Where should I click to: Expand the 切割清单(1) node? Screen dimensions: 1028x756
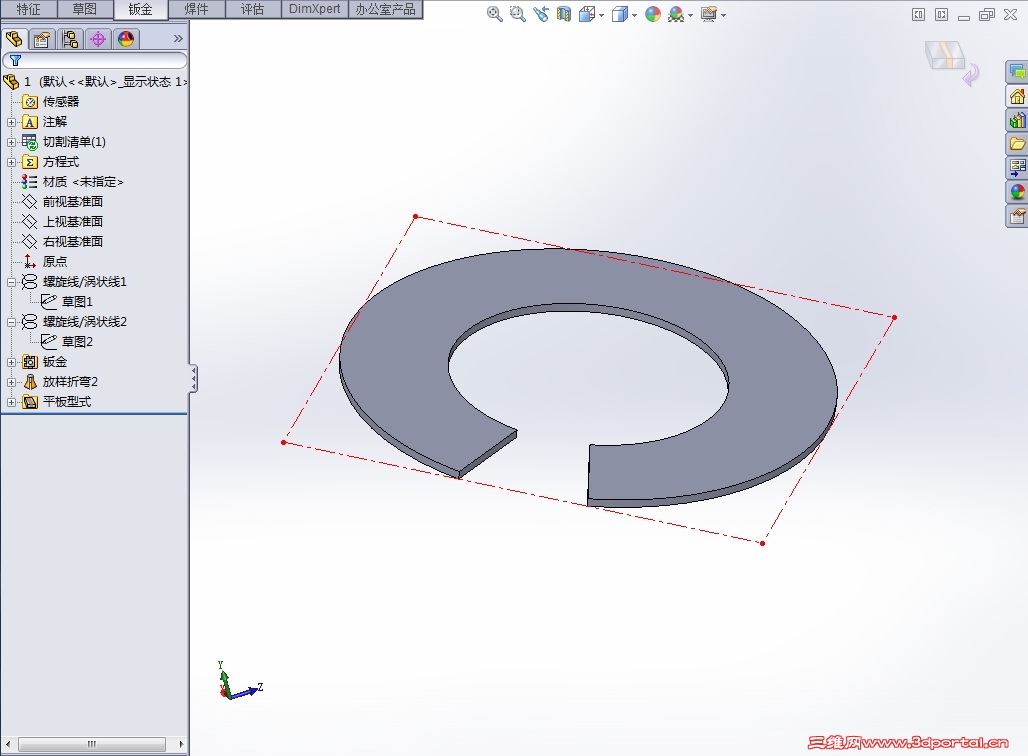pos(11,142)
